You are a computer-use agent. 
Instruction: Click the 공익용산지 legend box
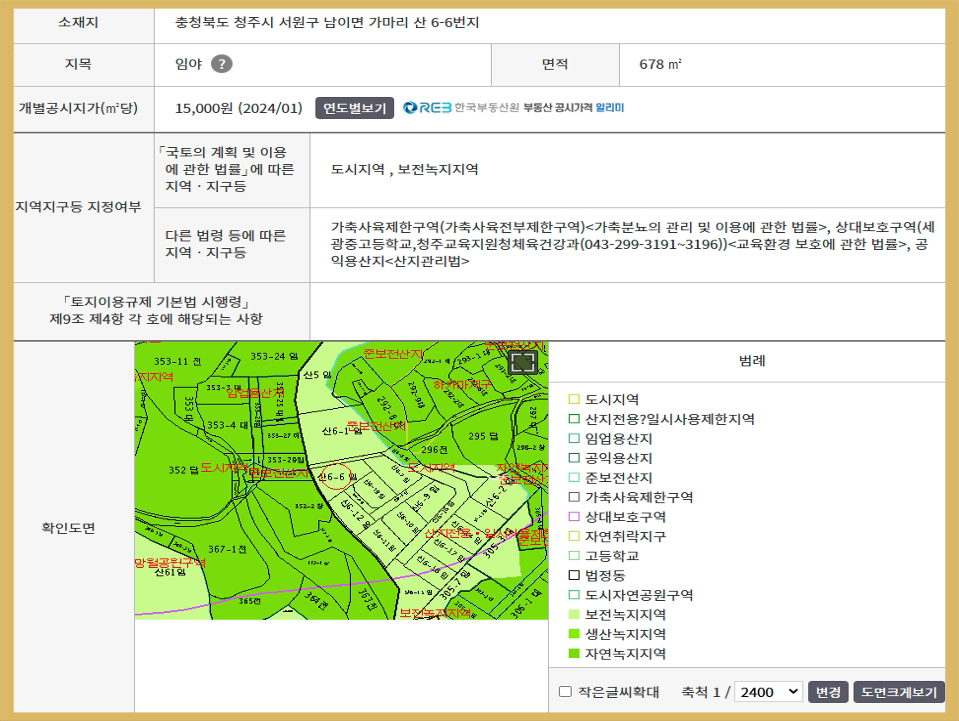(574, 458)
